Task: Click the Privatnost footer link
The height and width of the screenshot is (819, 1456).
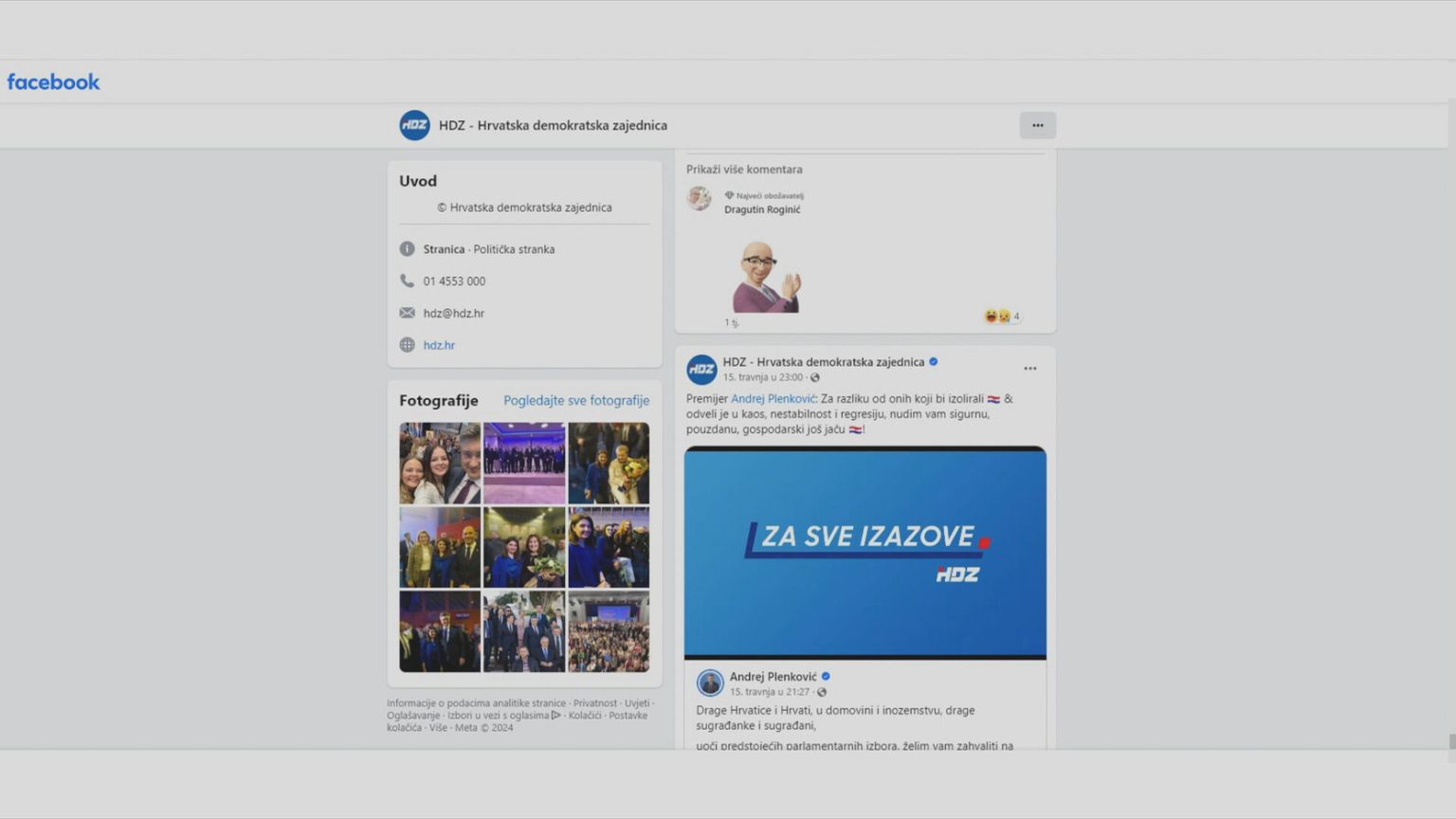Action: click(594, 703)
